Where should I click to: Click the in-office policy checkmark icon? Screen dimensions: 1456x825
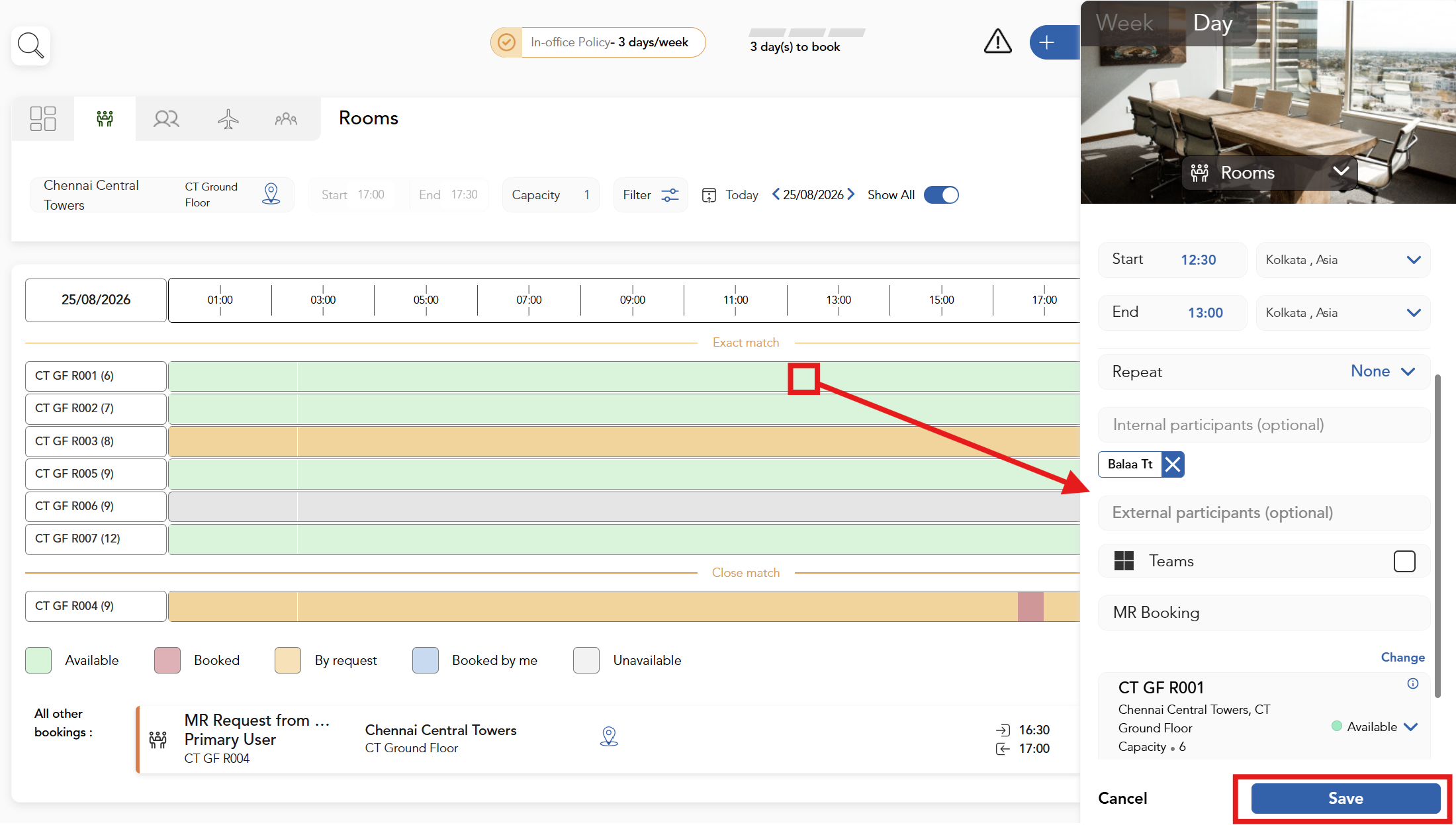[506, 42]
